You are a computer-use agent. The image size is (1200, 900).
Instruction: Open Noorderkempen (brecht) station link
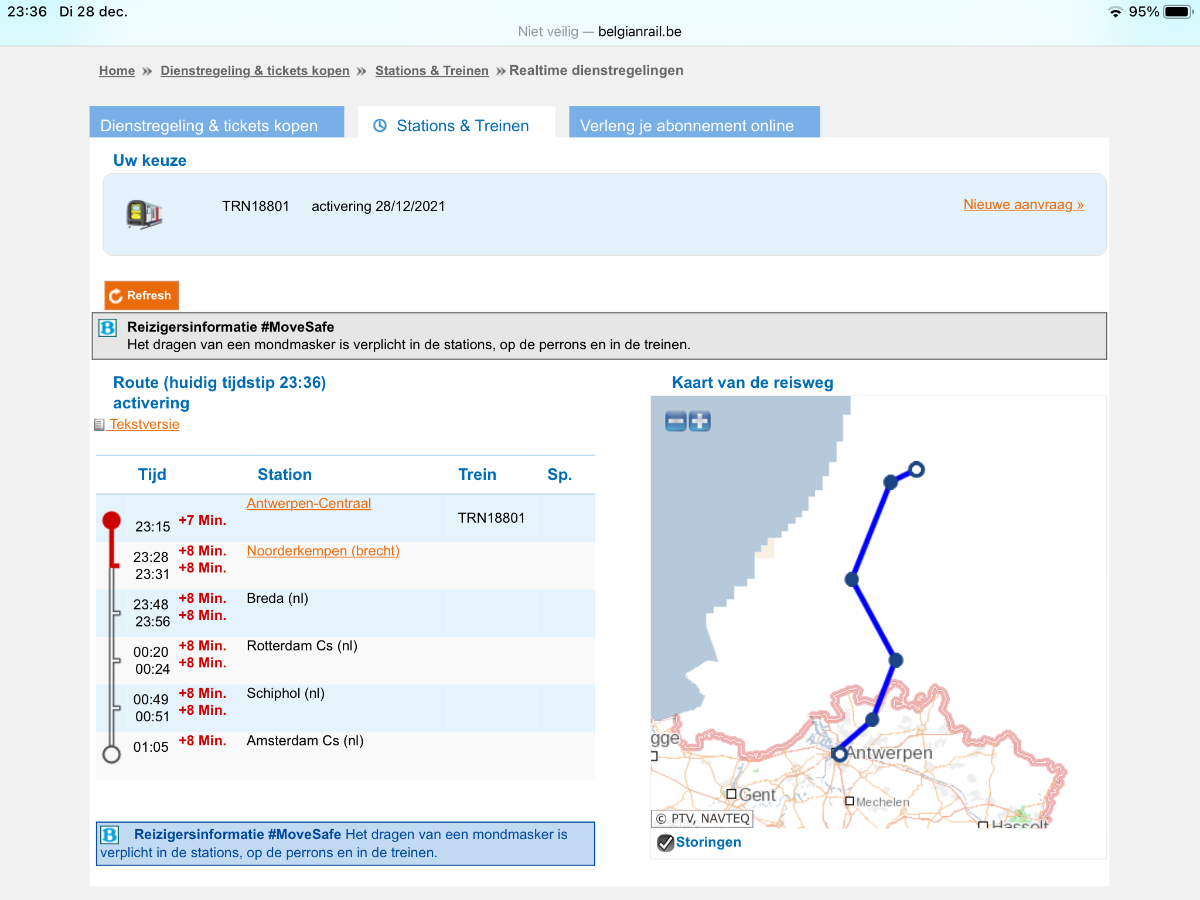[x=323, y=551]
